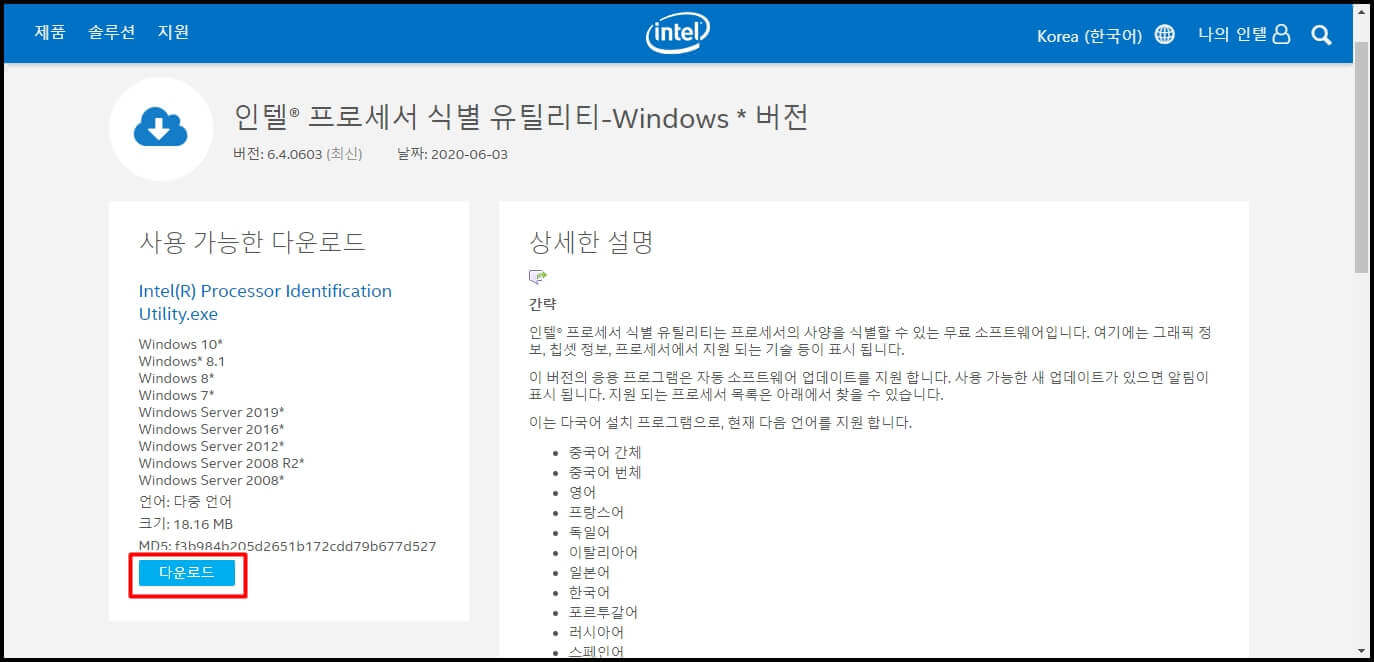The height and width of the screenshot is (662, 1374).
Task: Click 언어: 다중 언어 line
Action: pyautogui.click(x=186, y=501)
